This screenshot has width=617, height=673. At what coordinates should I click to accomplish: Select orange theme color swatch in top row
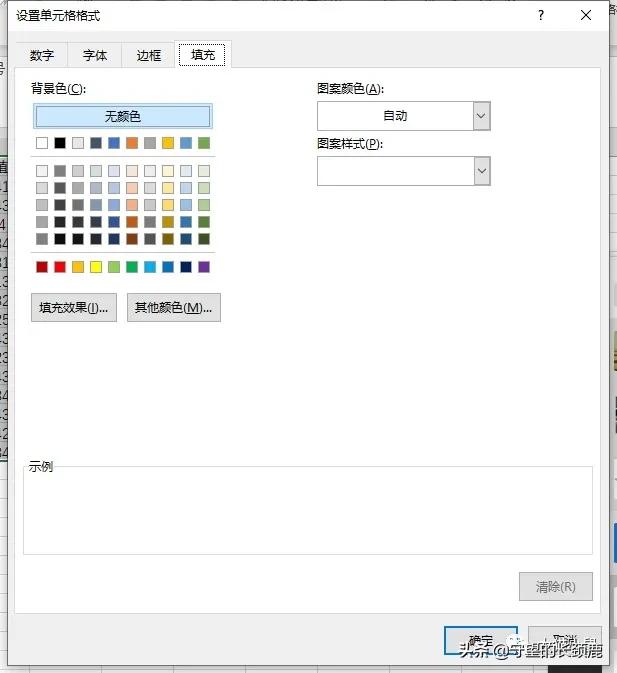pos(132,143)
